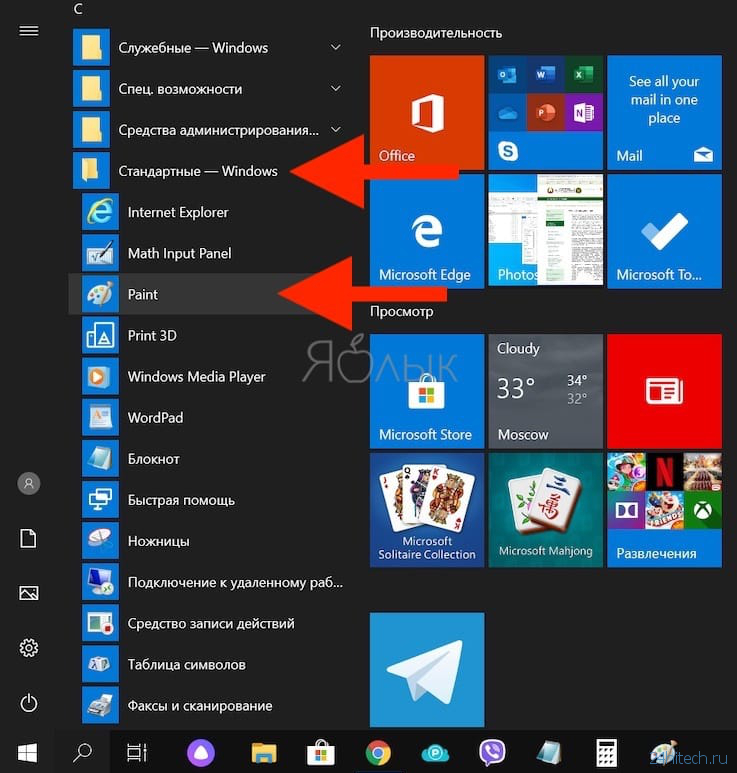Viewport: 737px width, 773px height.
Task: Expand Спец. возможности folder
Action: pos(209,89)
